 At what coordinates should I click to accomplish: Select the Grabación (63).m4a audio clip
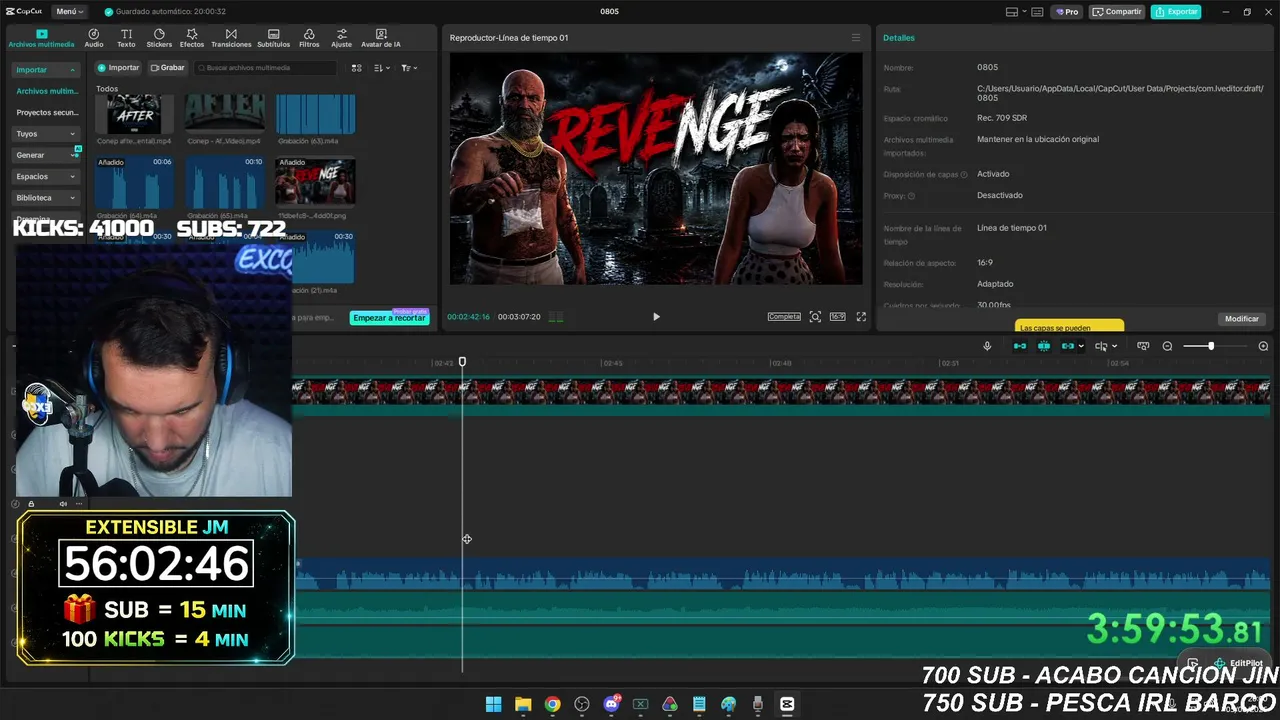point(315,114)
